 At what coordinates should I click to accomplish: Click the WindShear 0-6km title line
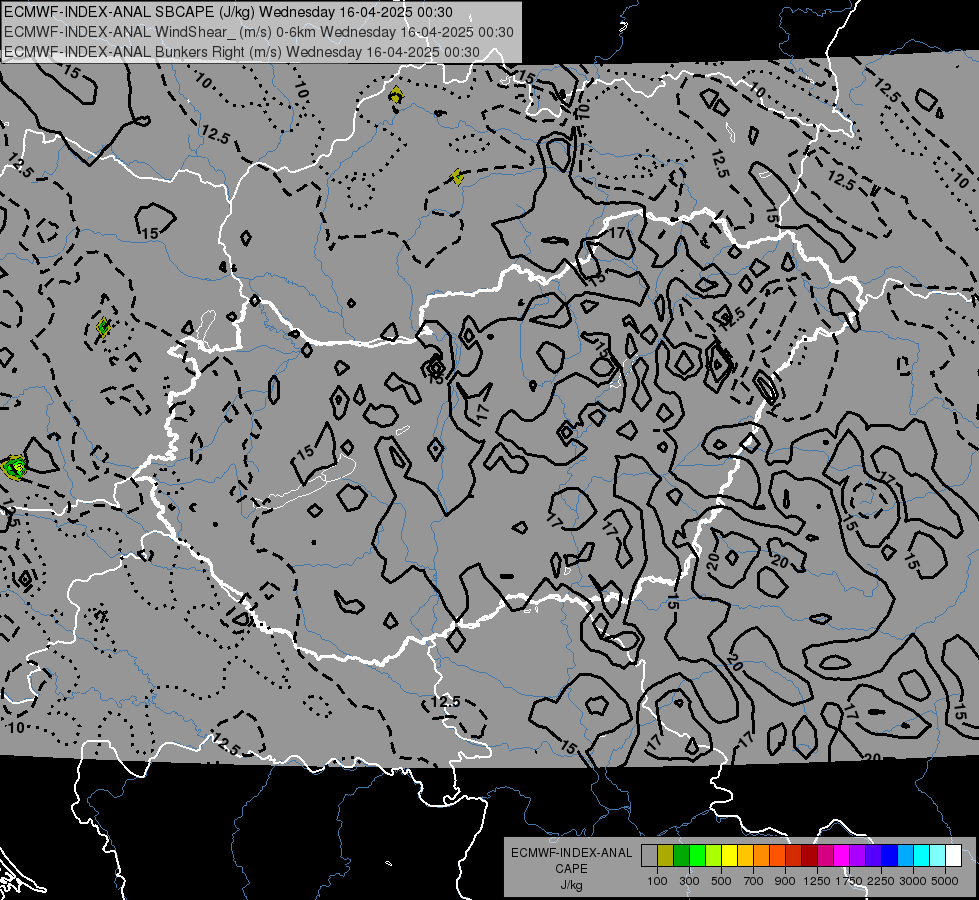259,32
